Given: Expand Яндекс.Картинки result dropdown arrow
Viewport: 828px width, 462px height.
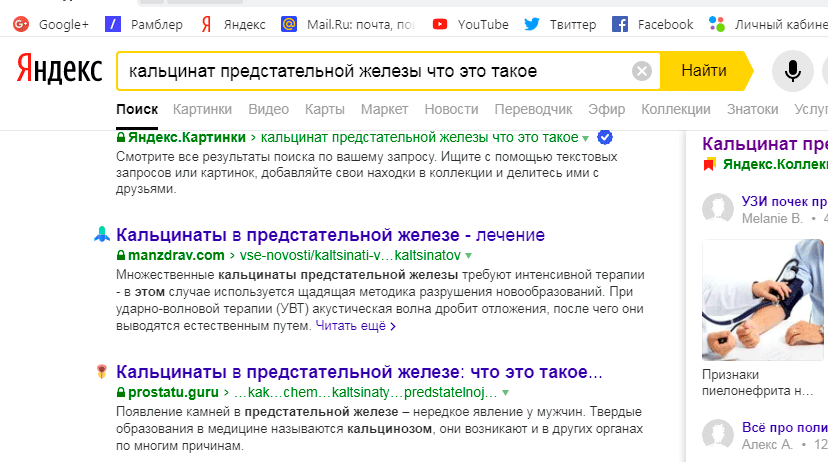Looking at the screenshot, I should [x=586, y=138].
